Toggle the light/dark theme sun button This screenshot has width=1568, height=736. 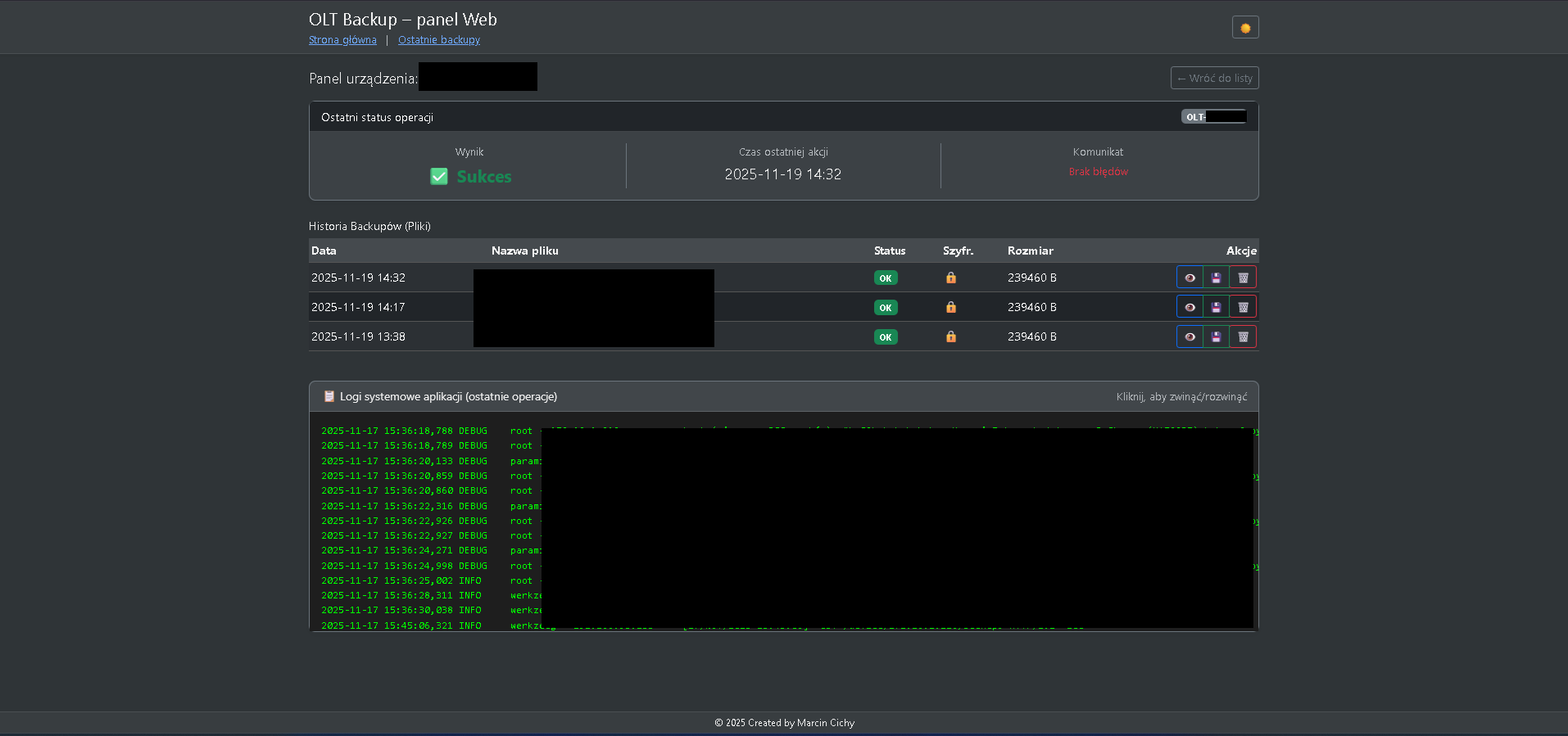[1245, 28]
